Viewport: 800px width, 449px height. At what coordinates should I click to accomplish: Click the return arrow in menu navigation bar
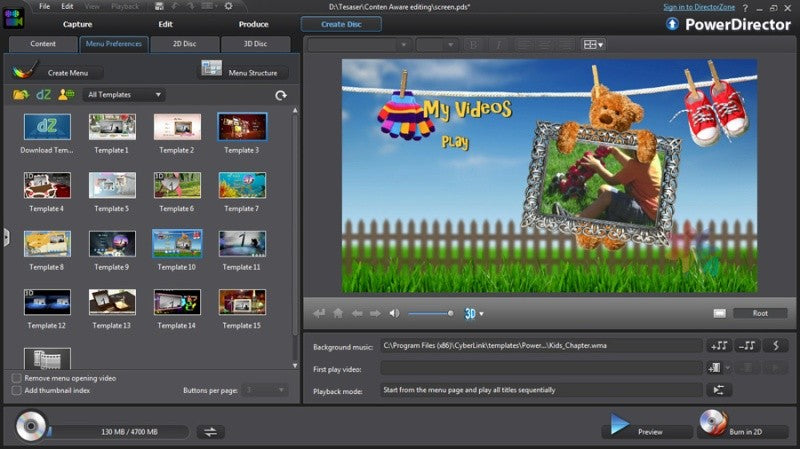coord(319,313)
